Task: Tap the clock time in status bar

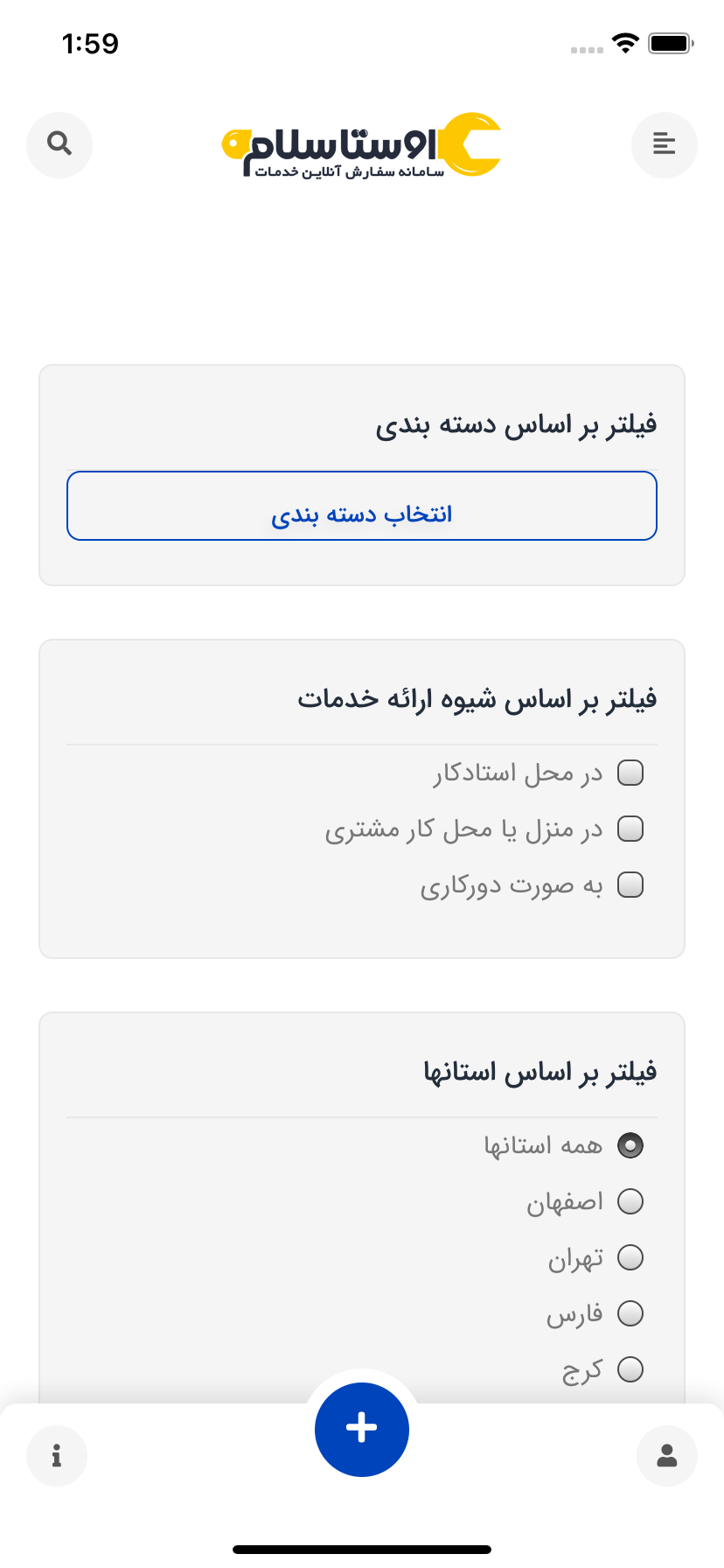Action: (x=90, y=44)
